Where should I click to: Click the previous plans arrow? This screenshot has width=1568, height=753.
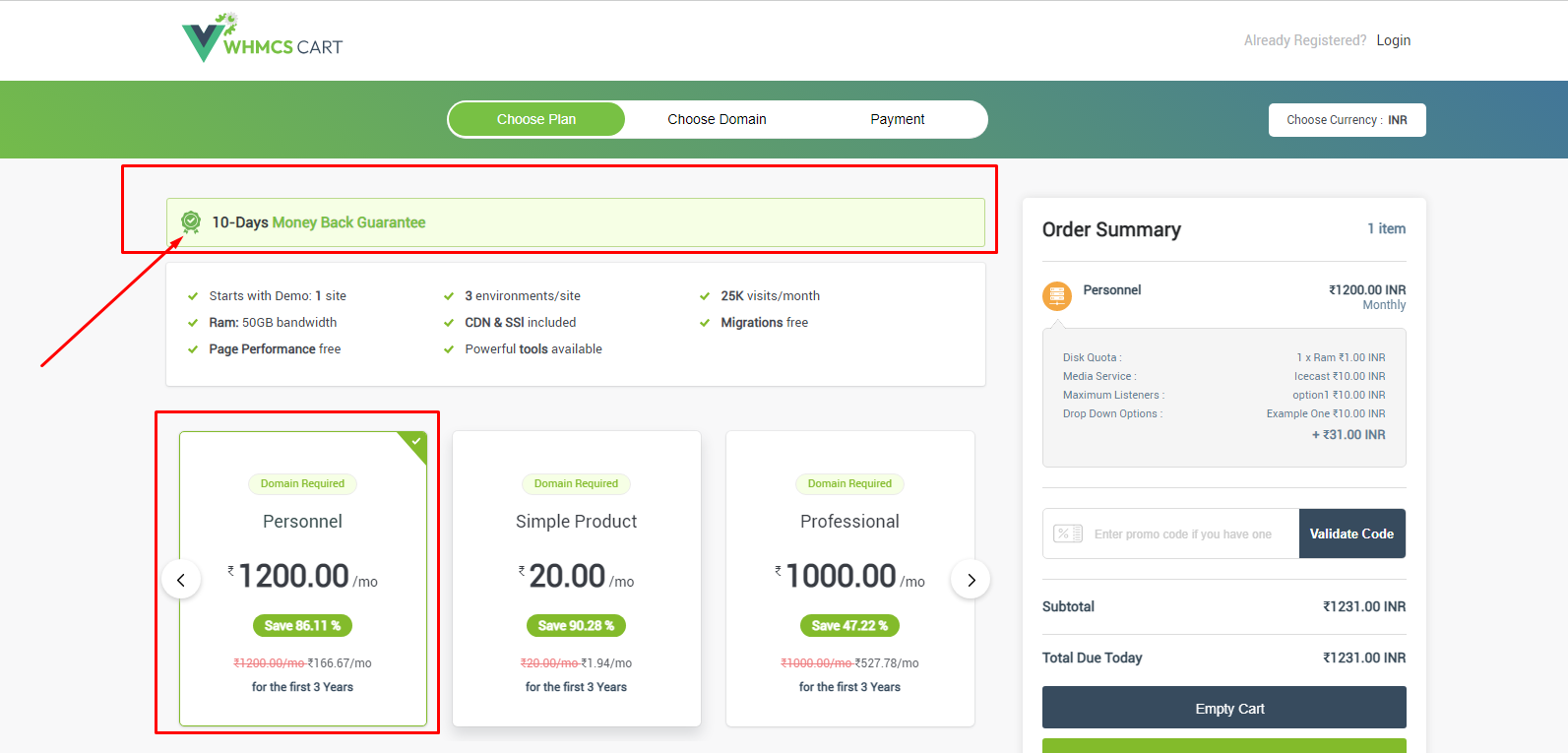point(181,580)
